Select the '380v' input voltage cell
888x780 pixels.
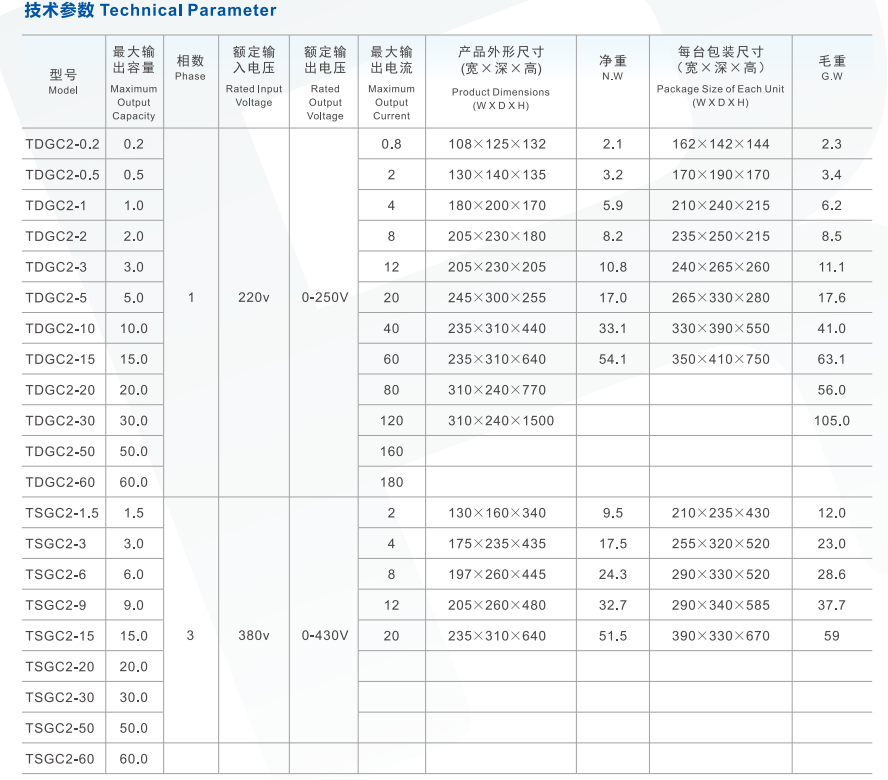pos(254,636)
